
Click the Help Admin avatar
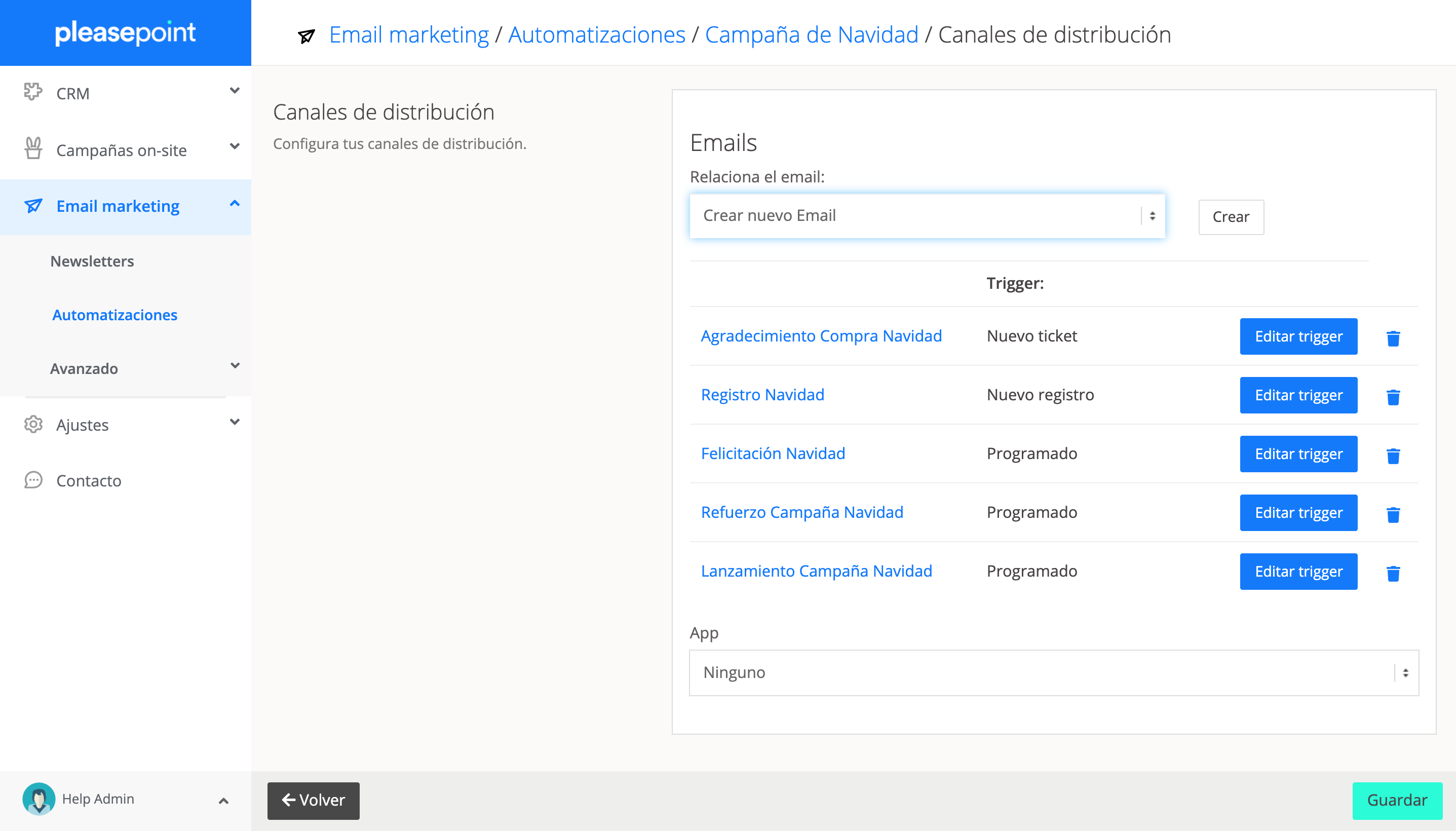click(38, 799)
